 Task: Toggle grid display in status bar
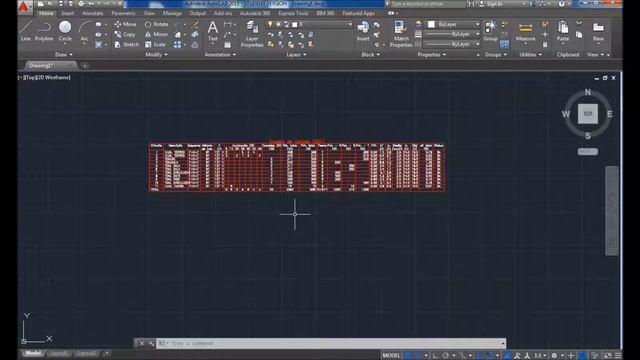pyautogui.click(x=408, y=356)
